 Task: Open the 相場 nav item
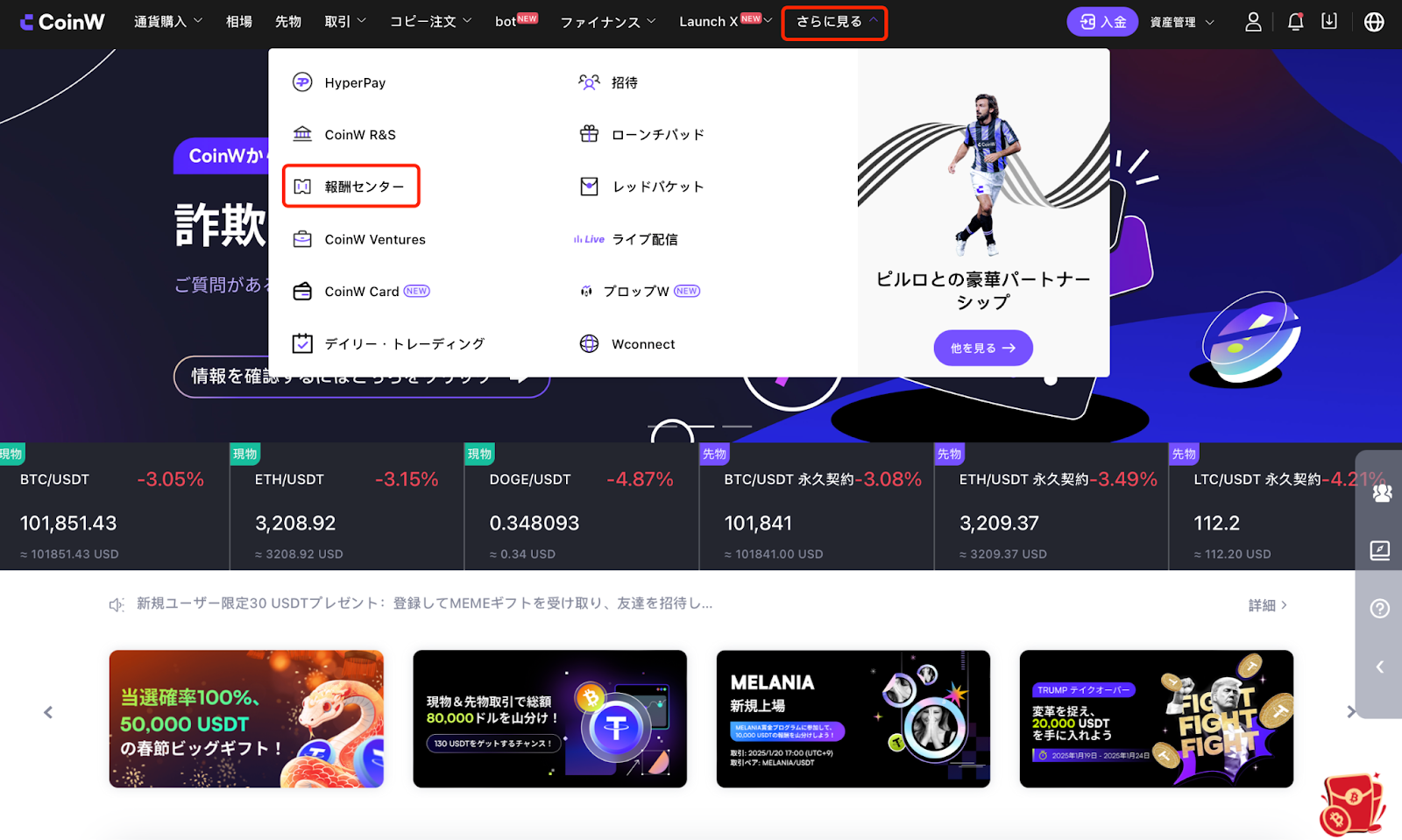(239, 21)
